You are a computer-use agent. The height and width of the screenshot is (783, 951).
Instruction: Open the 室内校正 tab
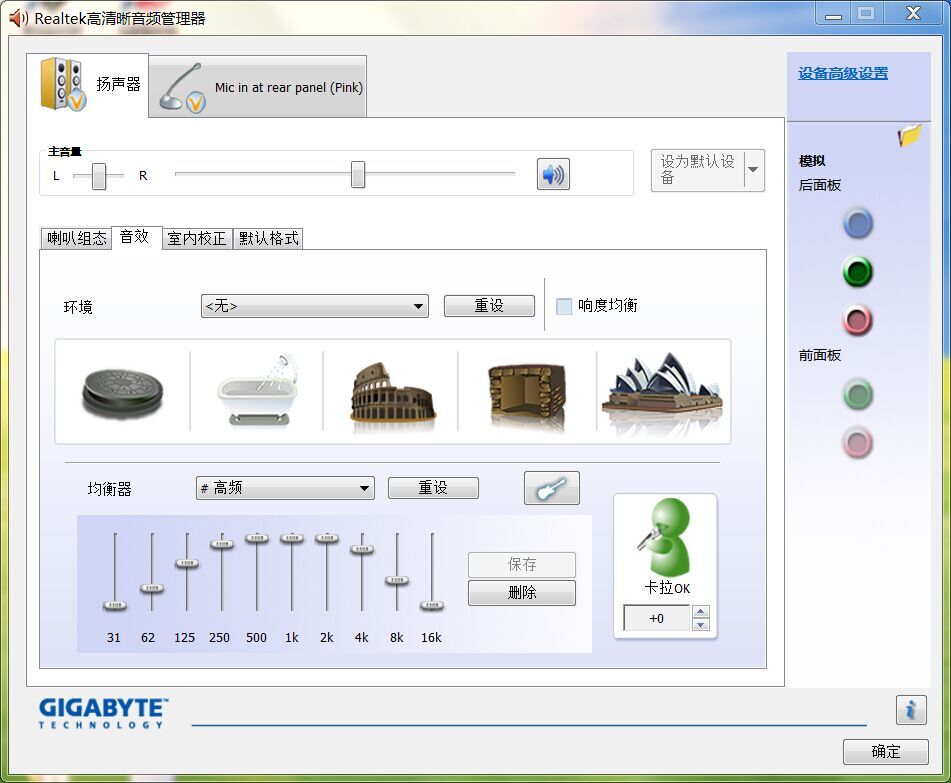pos(197,238)
